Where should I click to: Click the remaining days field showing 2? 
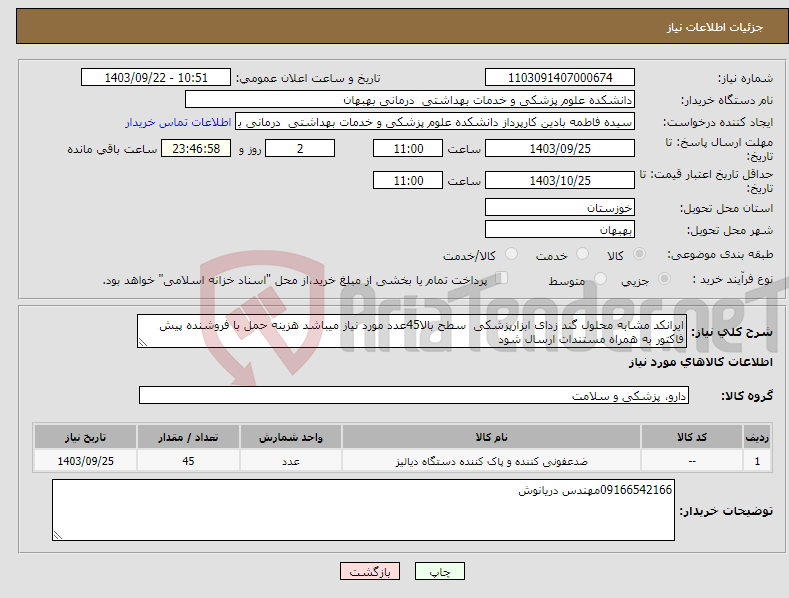click(300, 148)
